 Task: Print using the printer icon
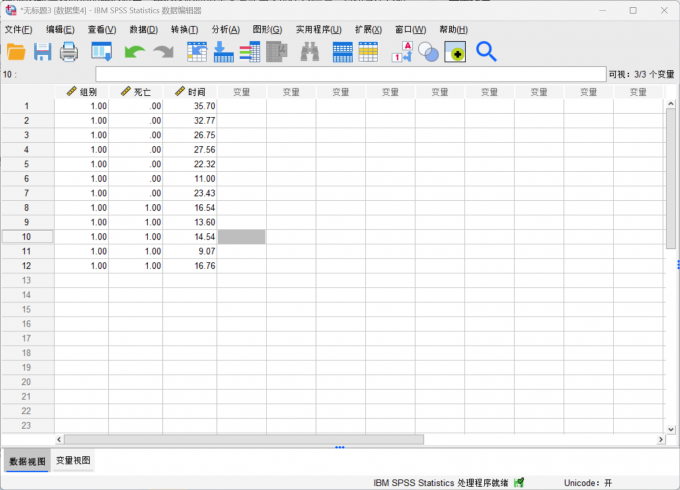[x=69, y=52]
